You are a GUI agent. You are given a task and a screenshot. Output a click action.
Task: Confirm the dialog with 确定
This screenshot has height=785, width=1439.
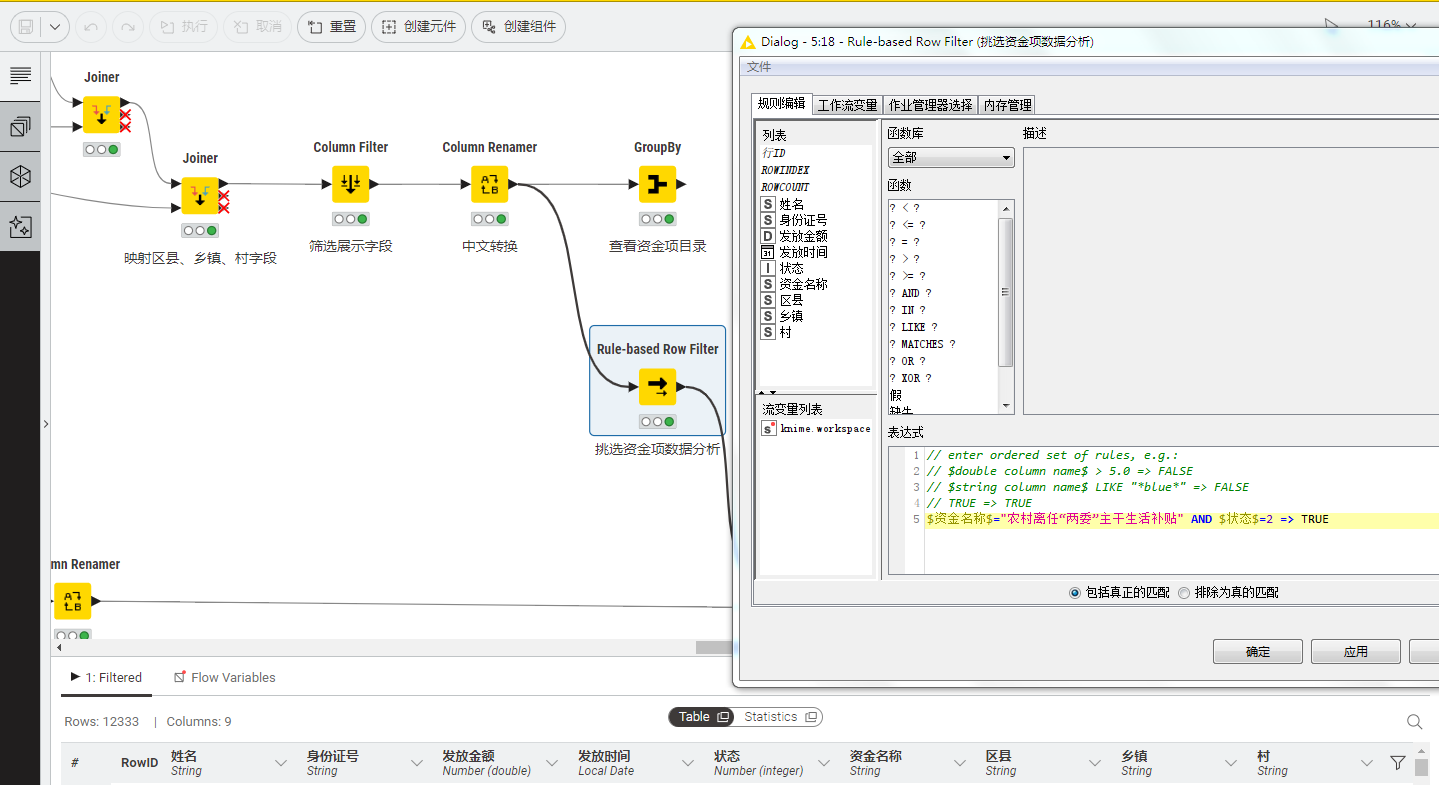pos(1256,650)
